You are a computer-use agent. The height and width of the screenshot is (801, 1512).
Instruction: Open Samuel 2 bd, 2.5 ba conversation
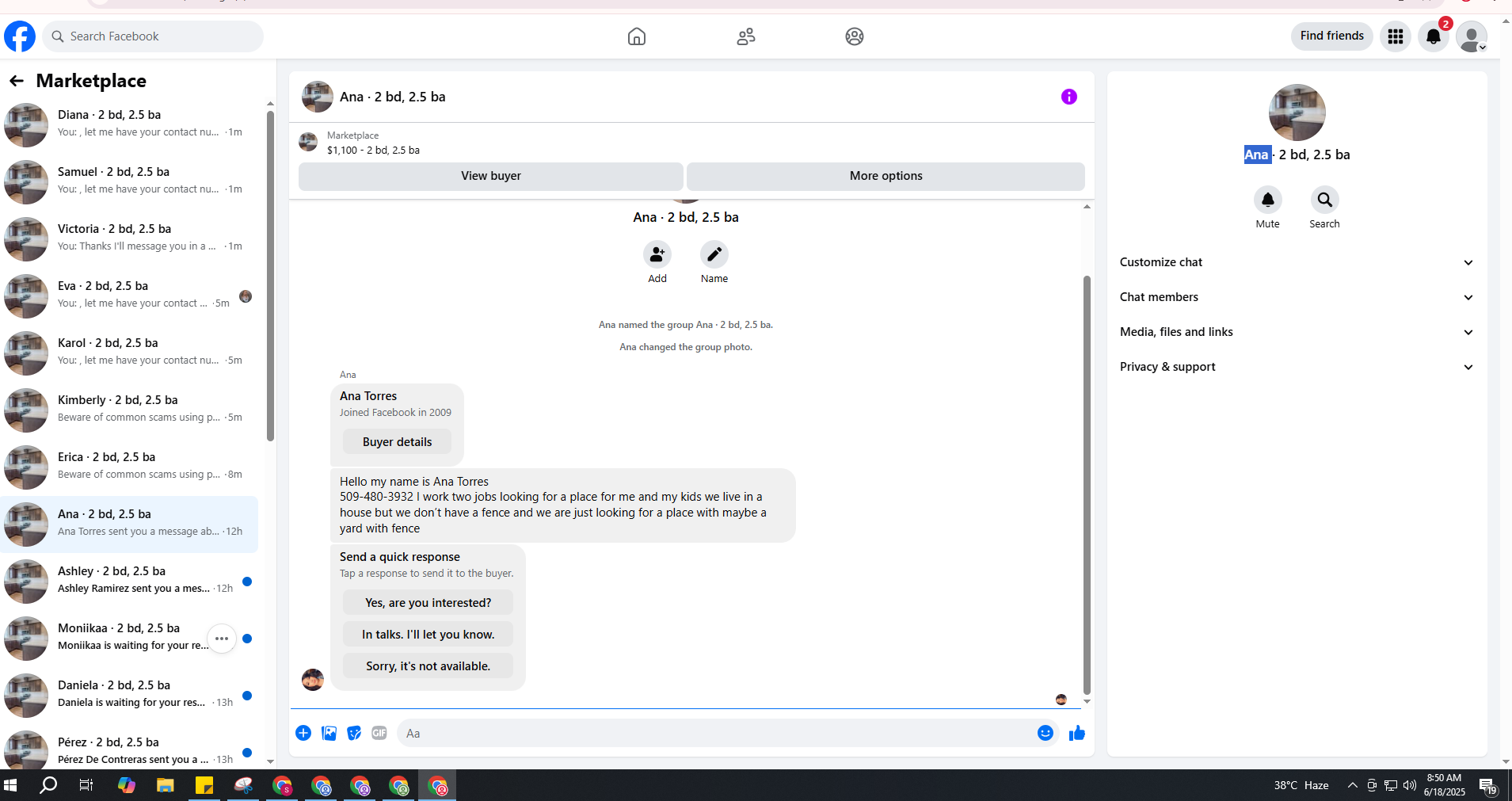(x=130, y=181)
